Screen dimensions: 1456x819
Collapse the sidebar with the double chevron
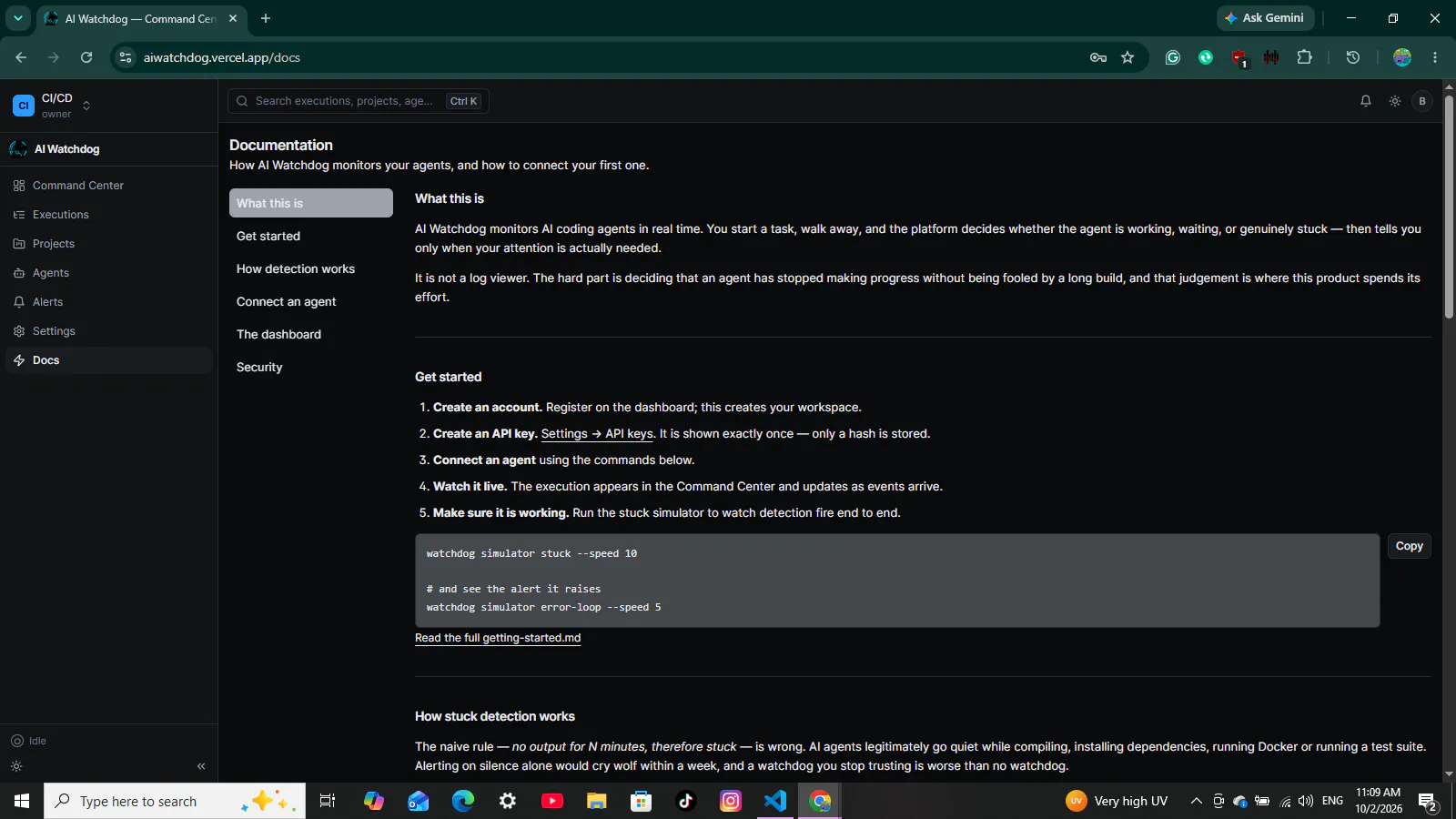click(201, 766)
